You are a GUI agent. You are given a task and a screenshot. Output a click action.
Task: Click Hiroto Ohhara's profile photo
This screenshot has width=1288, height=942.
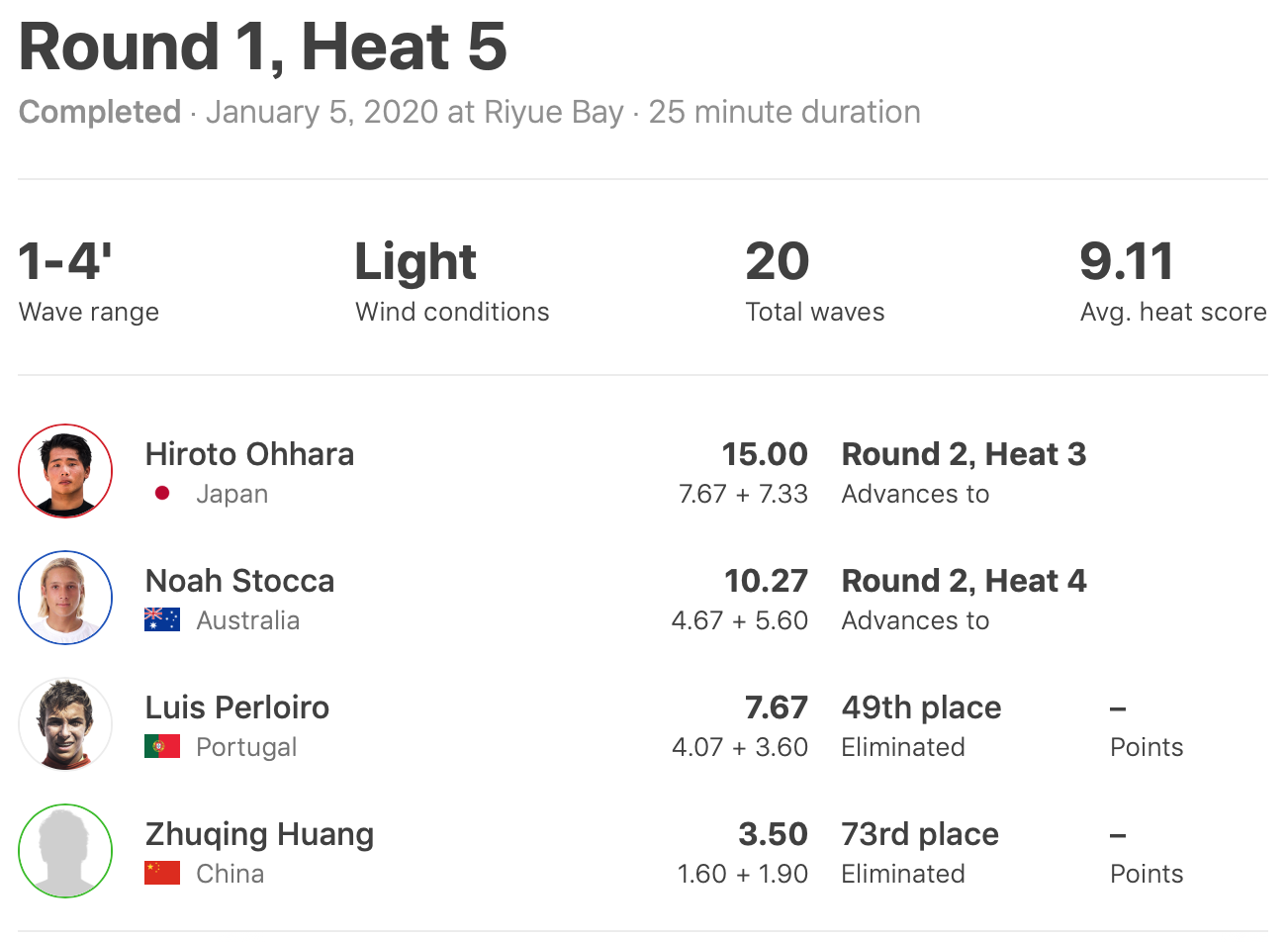(x=65, y=471)
